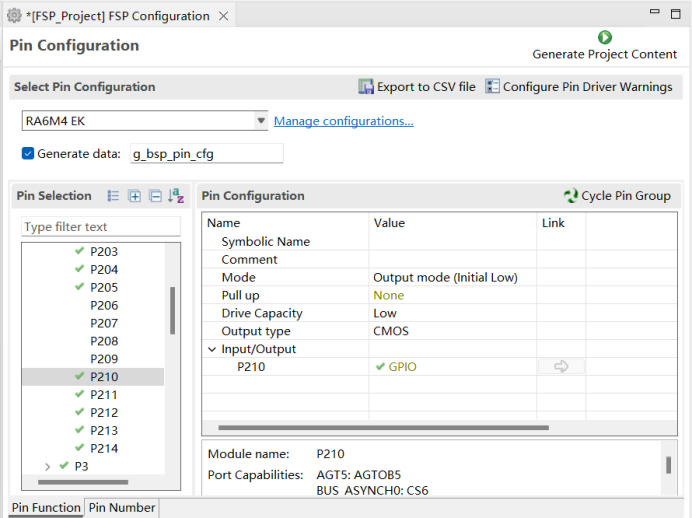The width and height of the screenshot is (692, 518).
Task: Switch to the Pin Number tab
Action: point(122,507)
